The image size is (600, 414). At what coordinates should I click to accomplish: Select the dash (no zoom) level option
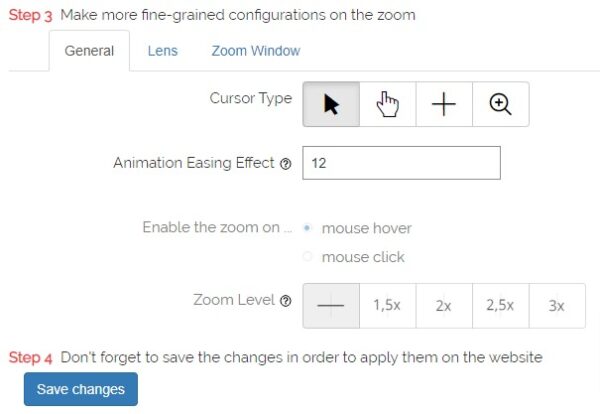tap(331, 306)
